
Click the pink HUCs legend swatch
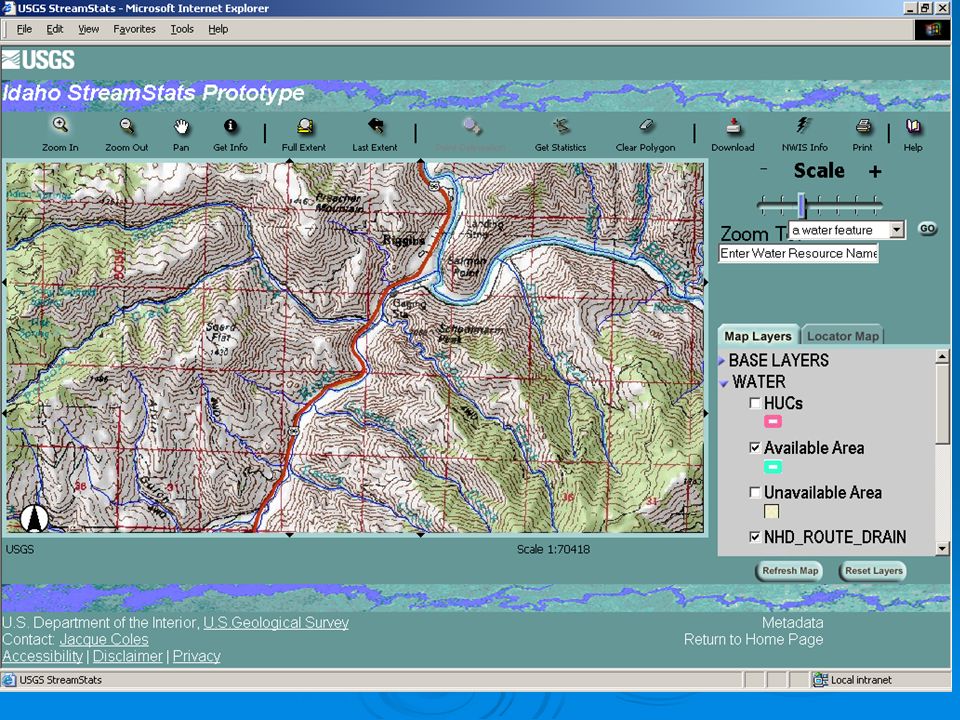773,421
